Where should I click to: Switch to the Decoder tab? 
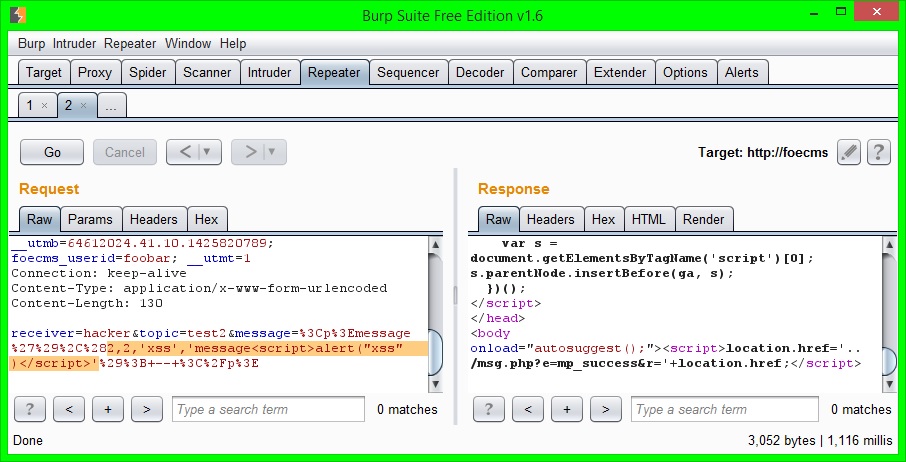coord(480,73)
